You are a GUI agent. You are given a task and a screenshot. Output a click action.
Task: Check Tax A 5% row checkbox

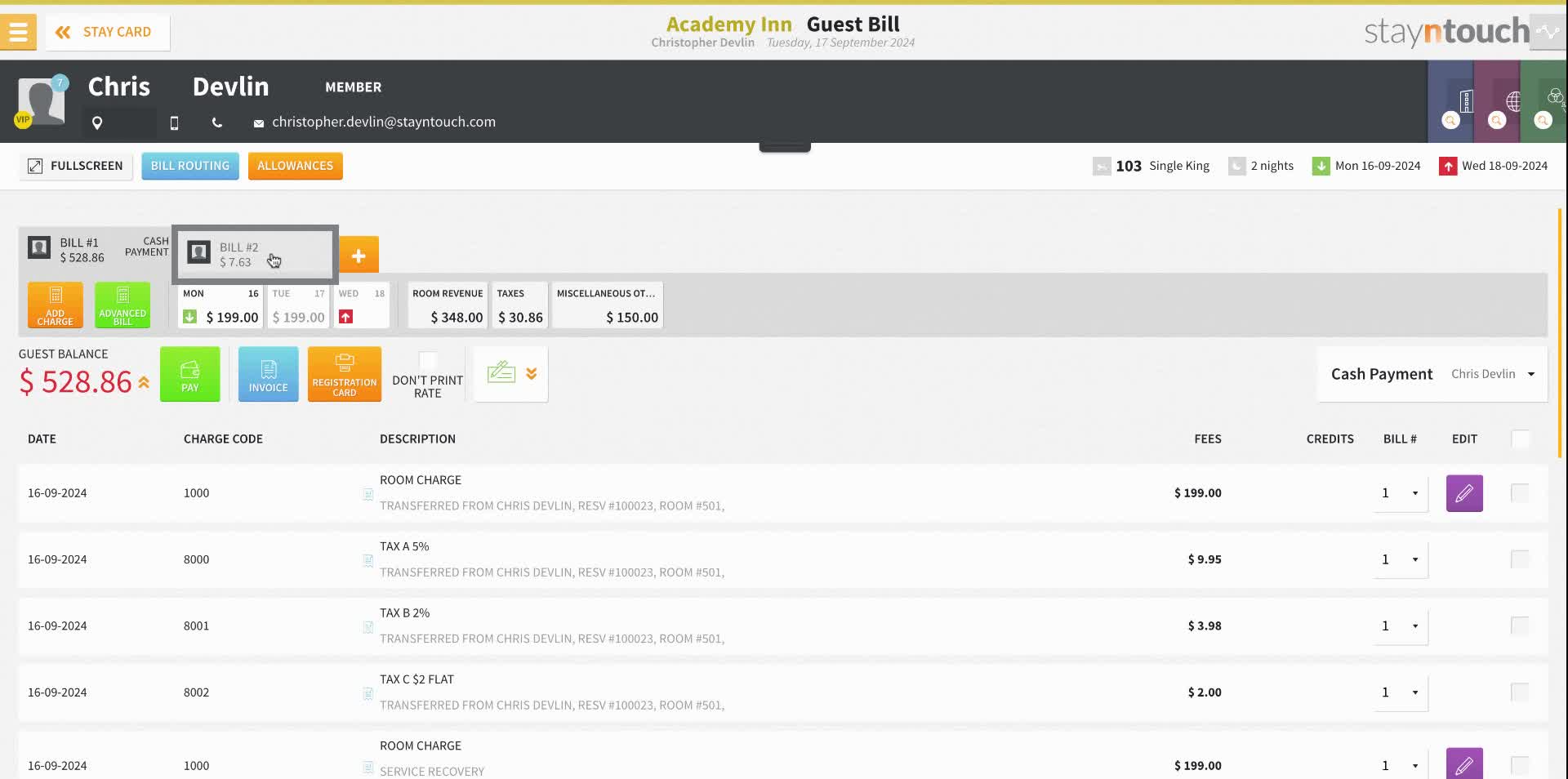[x=1520, y=559]
